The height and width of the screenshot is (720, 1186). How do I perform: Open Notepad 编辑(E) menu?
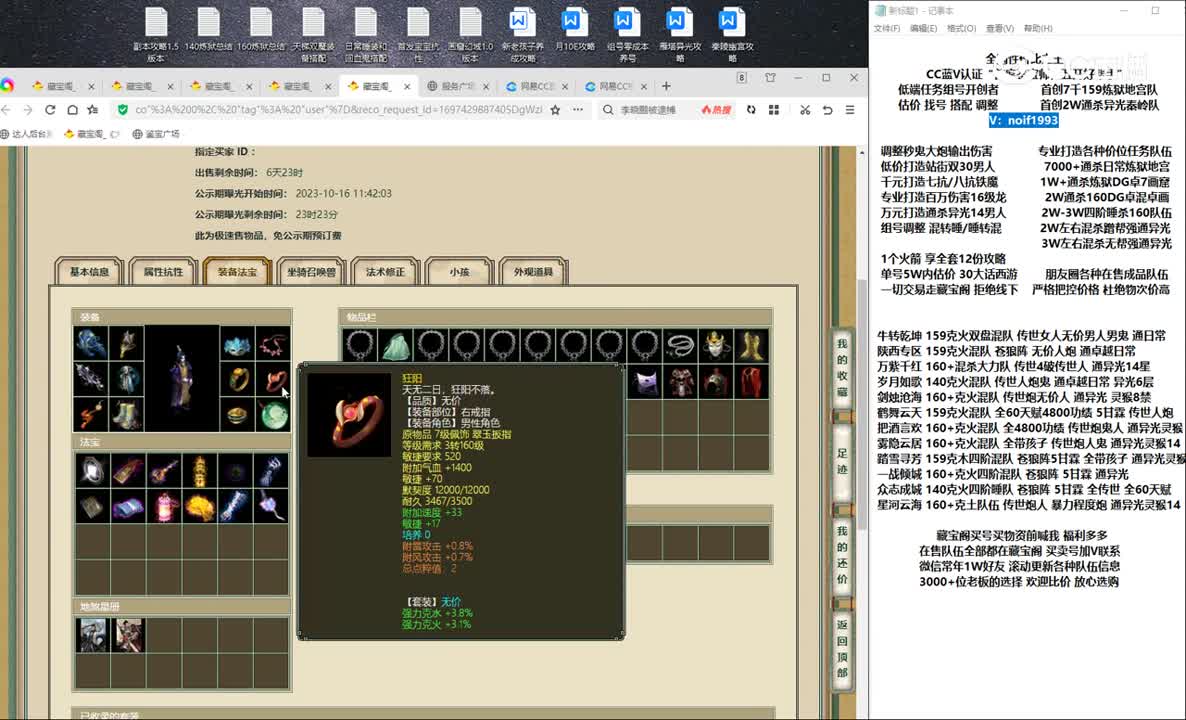click(x=923, y=28)
